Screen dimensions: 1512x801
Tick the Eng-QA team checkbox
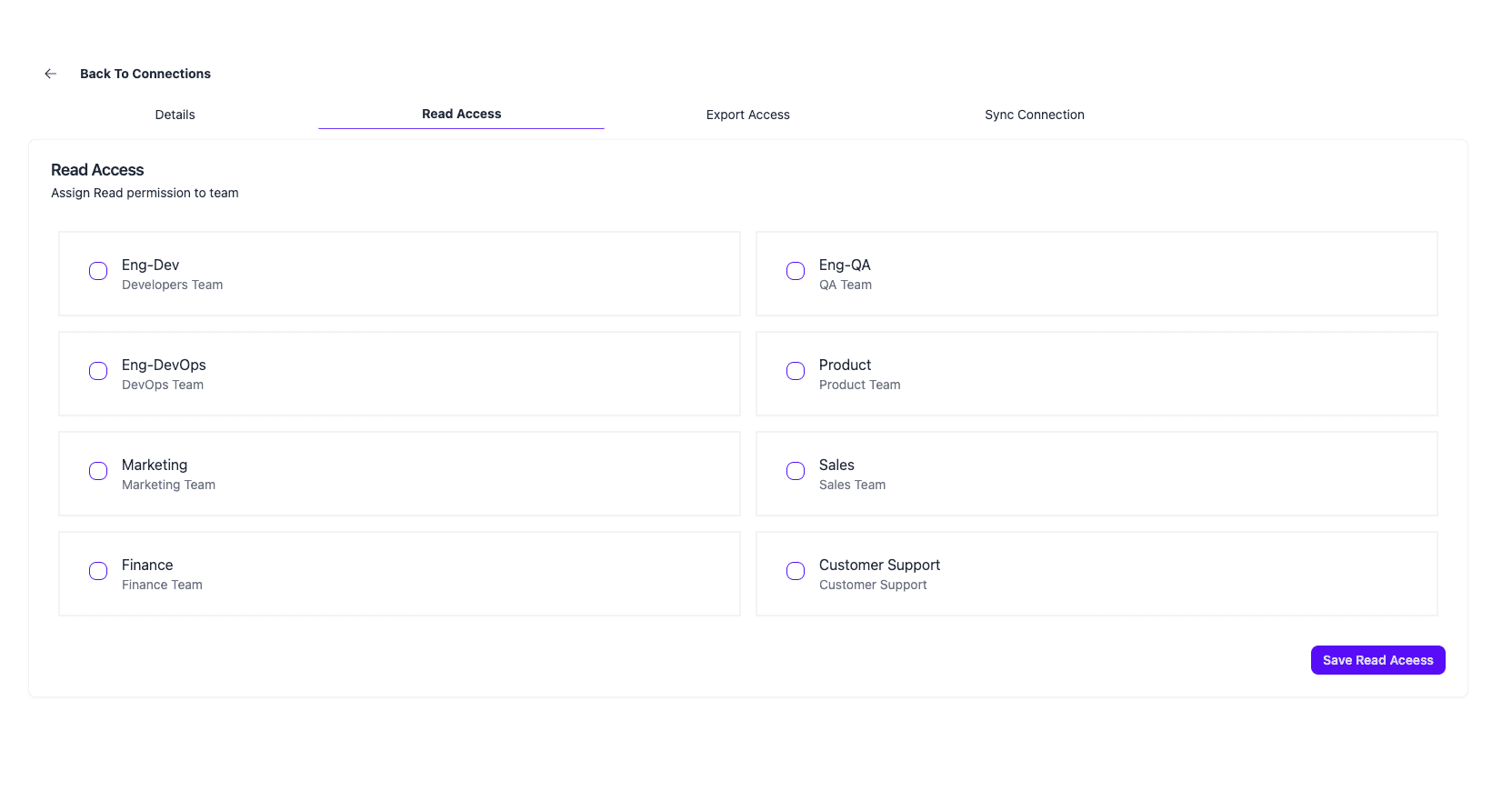coord(796,271)
